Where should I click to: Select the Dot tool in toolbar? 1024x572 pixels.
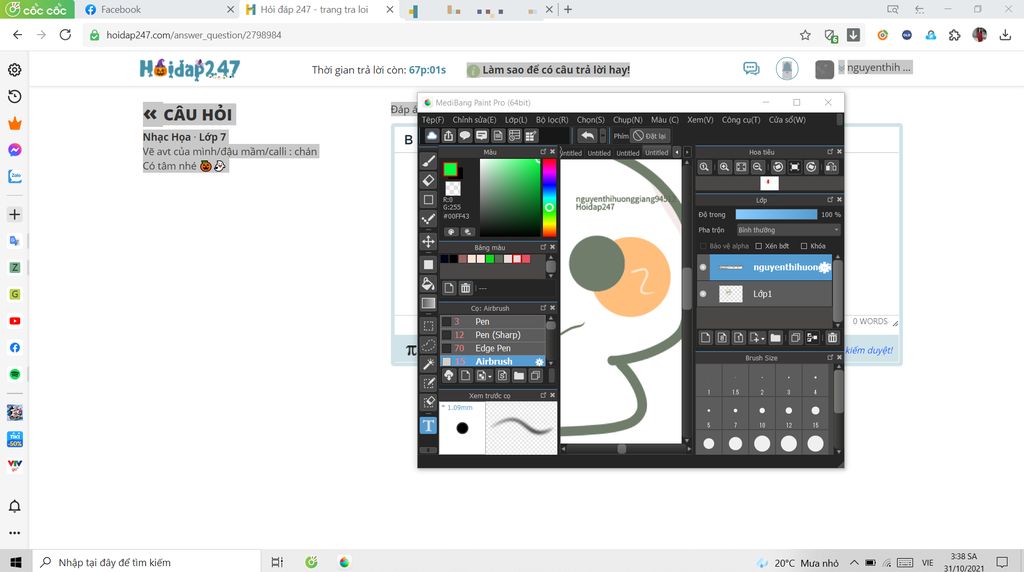428,219
